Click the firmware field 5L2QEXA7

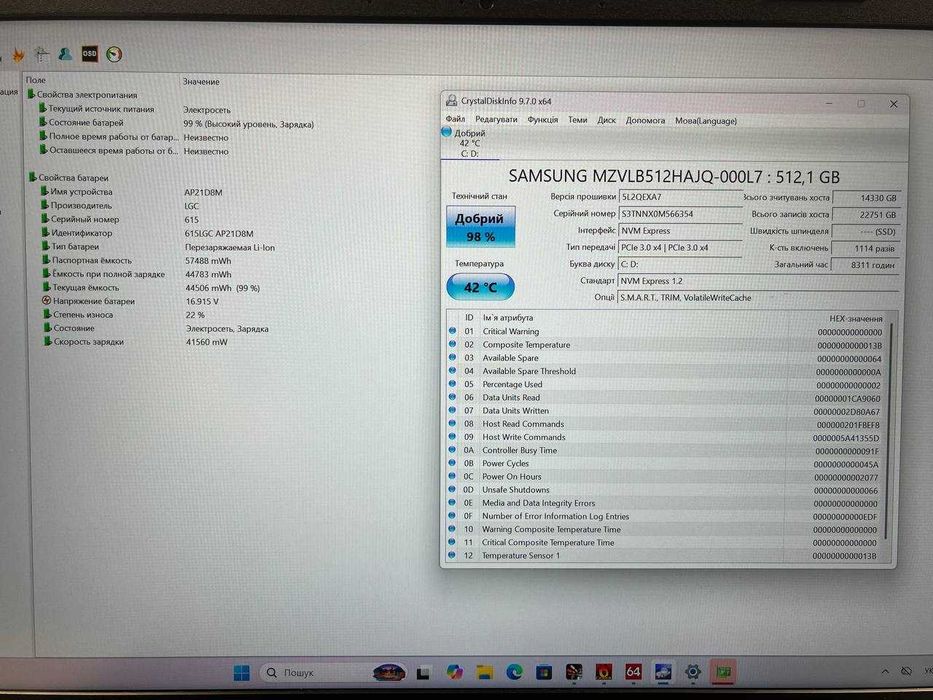[680, 197]
